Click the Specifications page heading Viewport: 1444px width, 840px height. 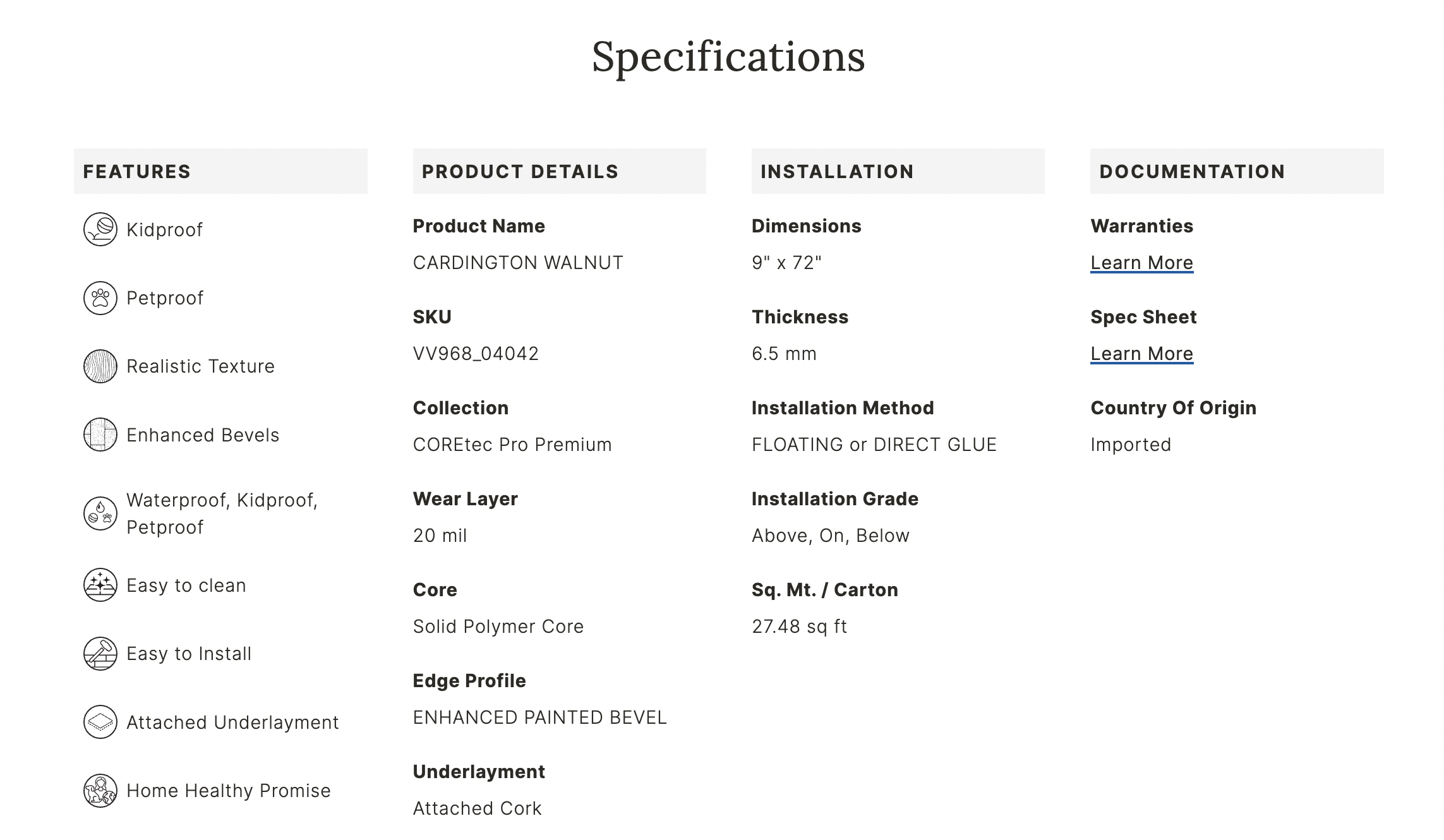point(728,57)
